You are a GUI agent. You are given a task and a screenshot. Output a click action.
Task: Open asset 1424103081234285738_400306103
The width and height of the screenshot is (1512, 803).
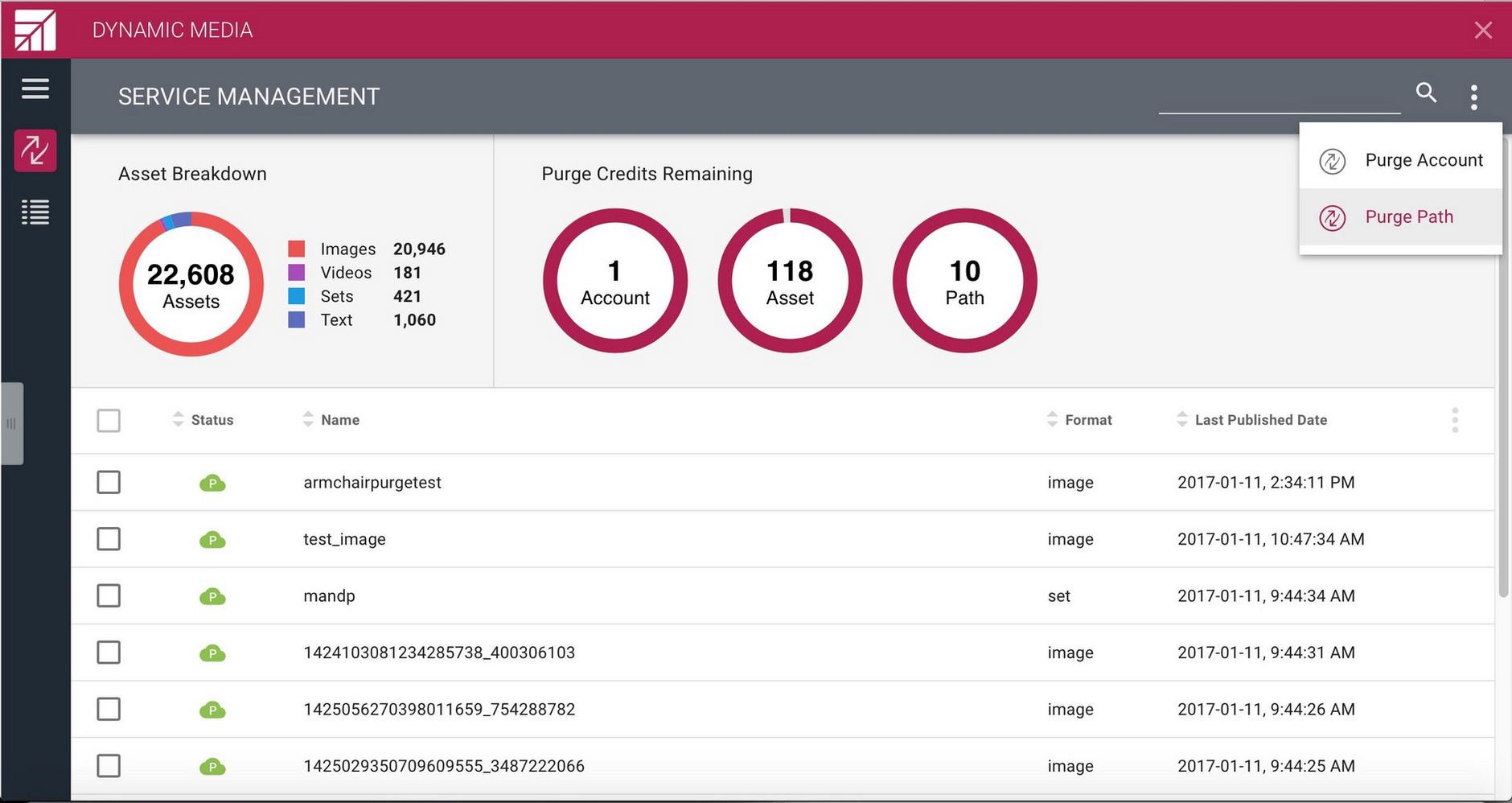pos(439,653)
